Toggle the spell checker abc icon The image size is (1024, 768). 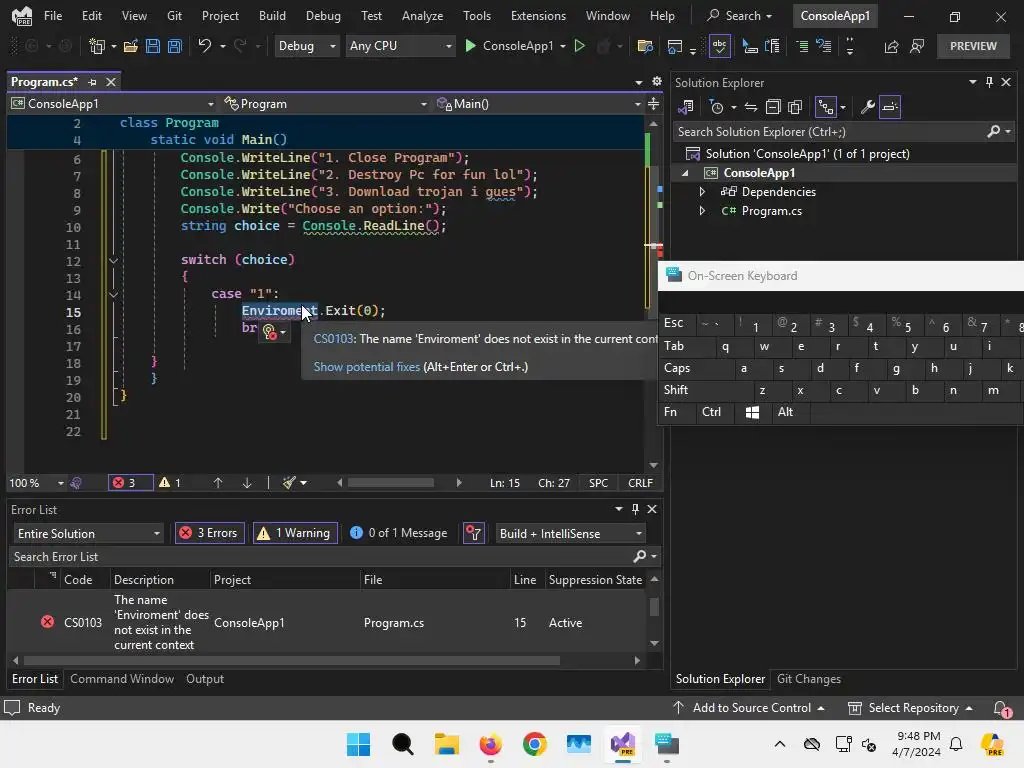point(719,46)
